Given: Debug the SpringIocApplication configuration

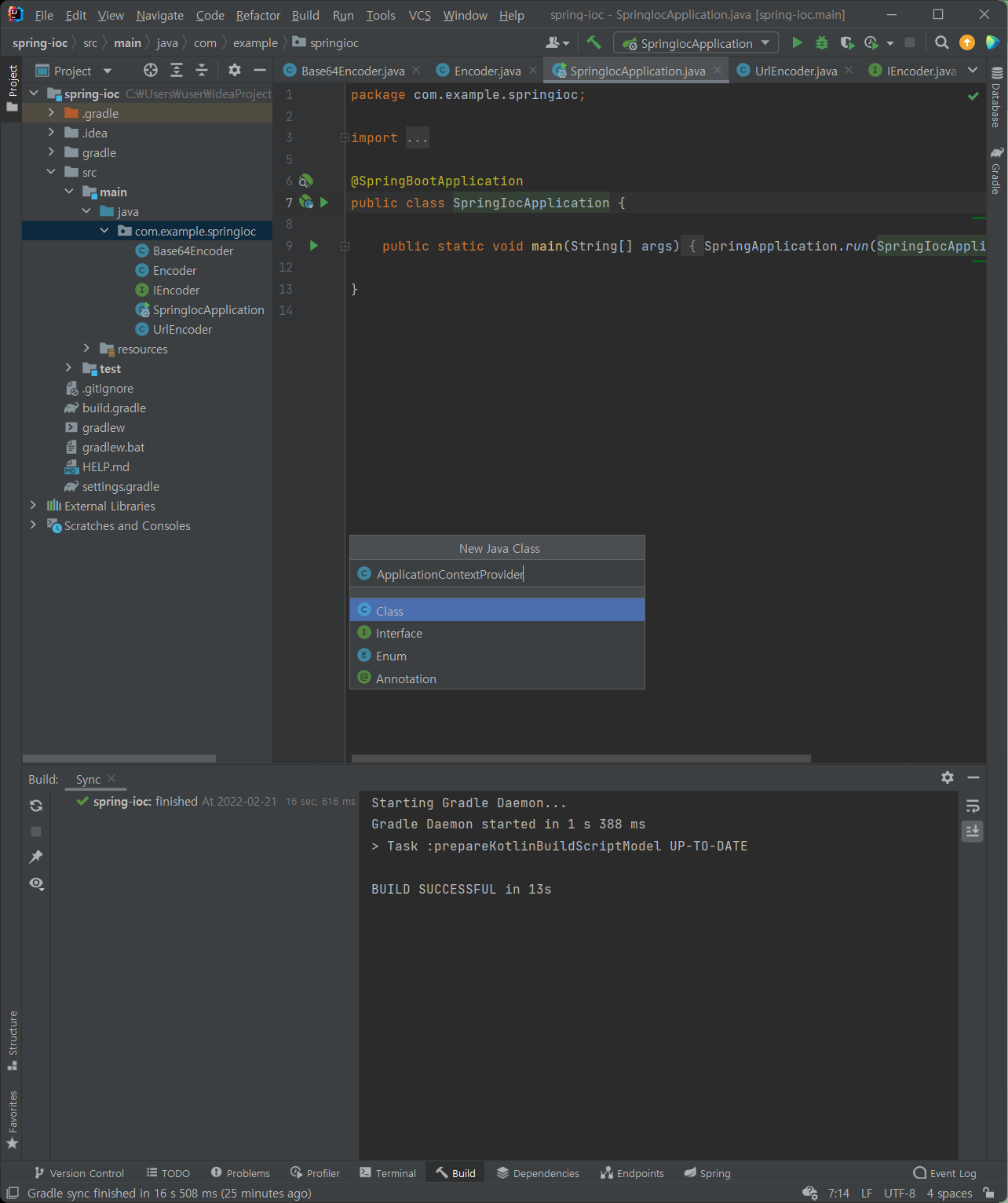Looking at the screenshot, I should 822,43.
